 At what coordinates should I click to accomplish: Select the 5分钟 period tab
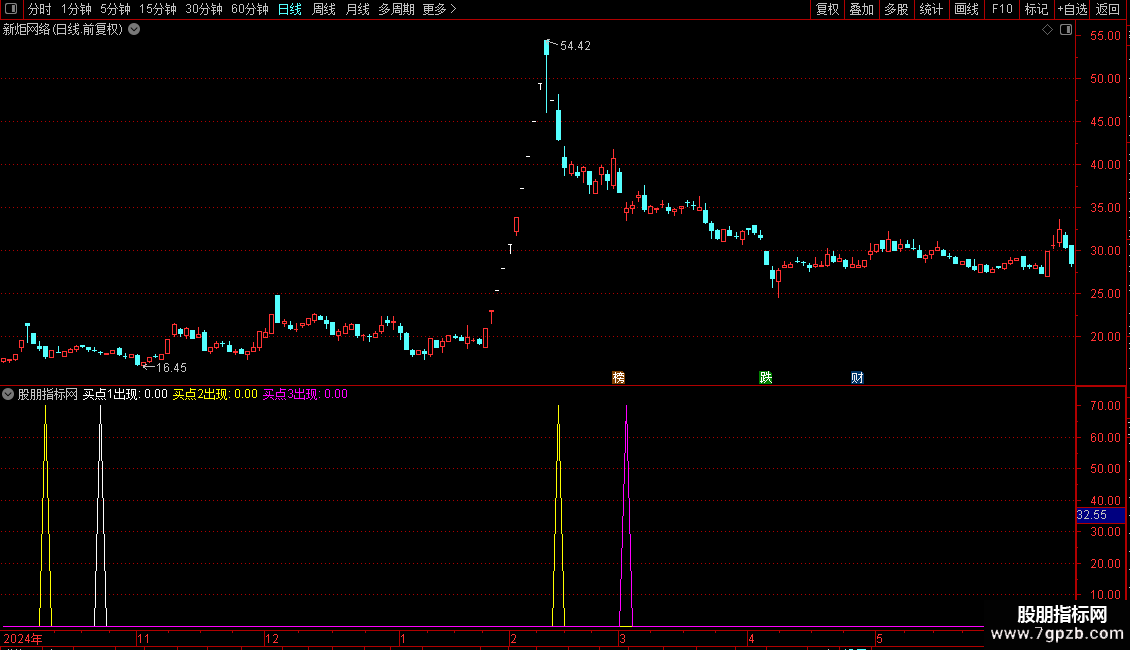(x=115, y=9)
